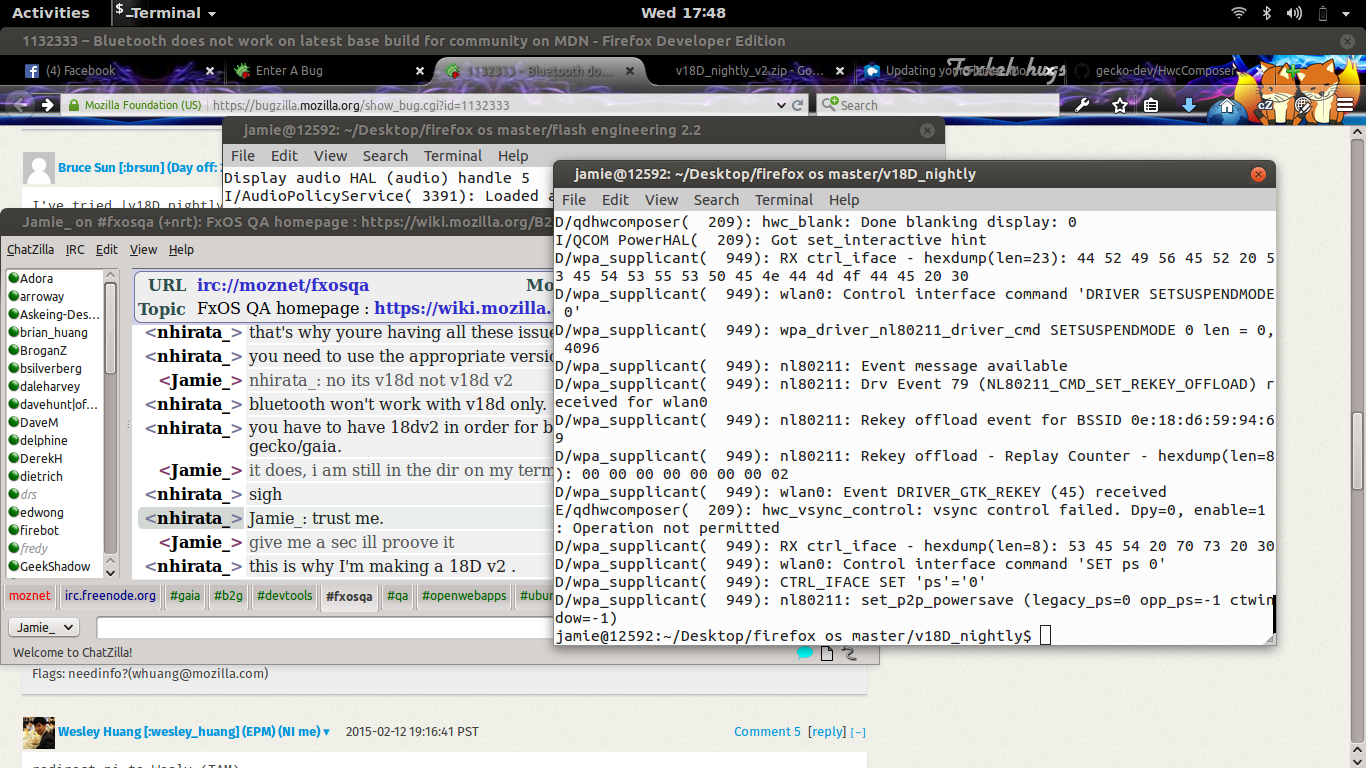The width and height of the screenshot is (1366, 768).
Task: Open the Wi-Fi status icon
Action: coord(1239,13)
